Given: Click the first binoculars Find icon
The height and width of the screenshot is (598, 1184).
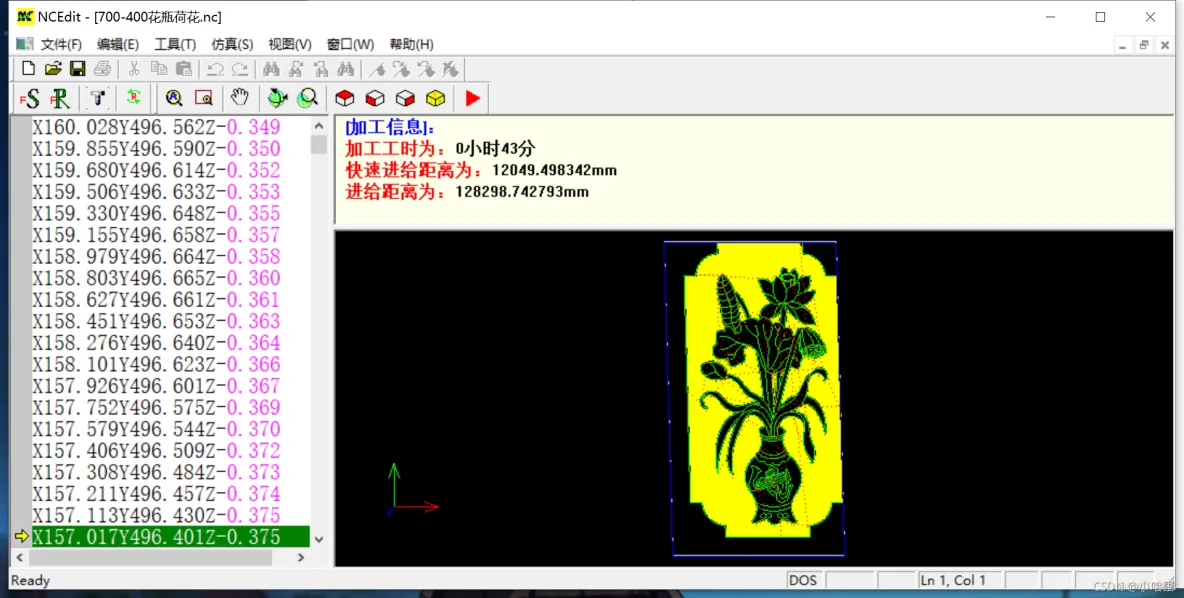Looking at the screenshot, I should coord(271,69).
